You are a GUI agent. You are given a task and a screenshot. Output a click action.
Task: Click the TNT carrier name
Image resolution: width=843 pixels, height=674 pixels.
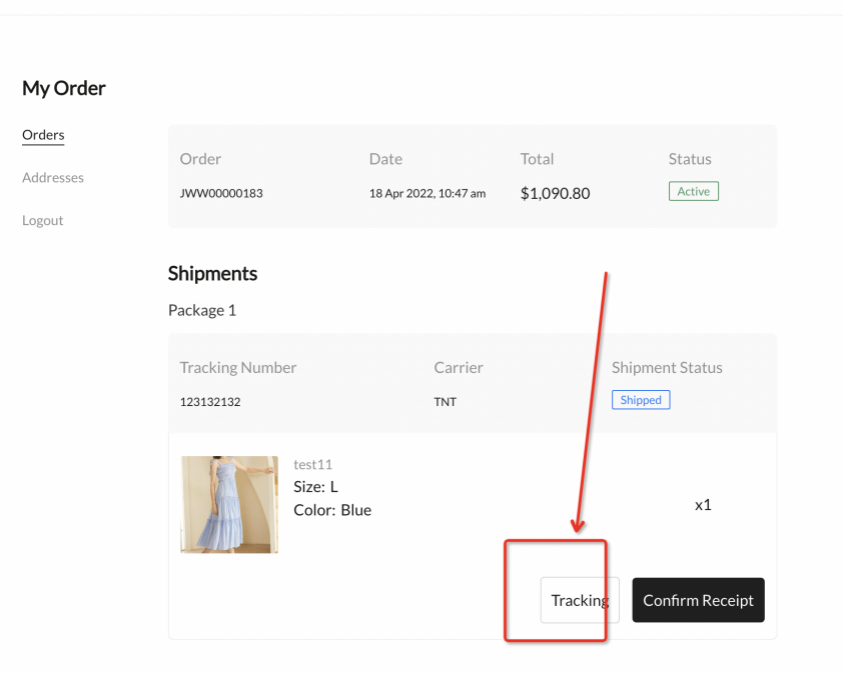[x=445, y=402]
